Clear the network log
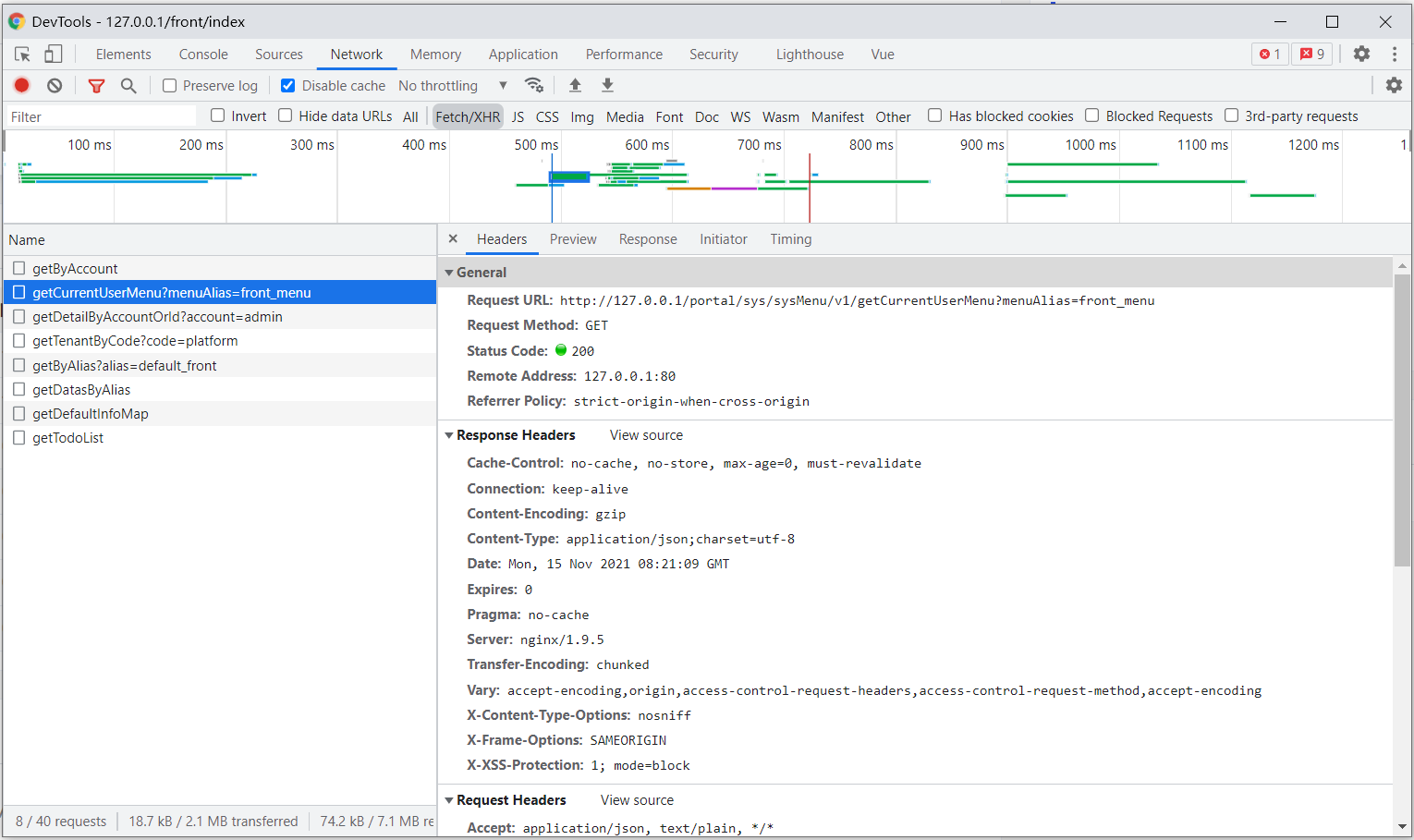Image resolution: width=1414 pixels, height=840 pixels. (55, 86)
